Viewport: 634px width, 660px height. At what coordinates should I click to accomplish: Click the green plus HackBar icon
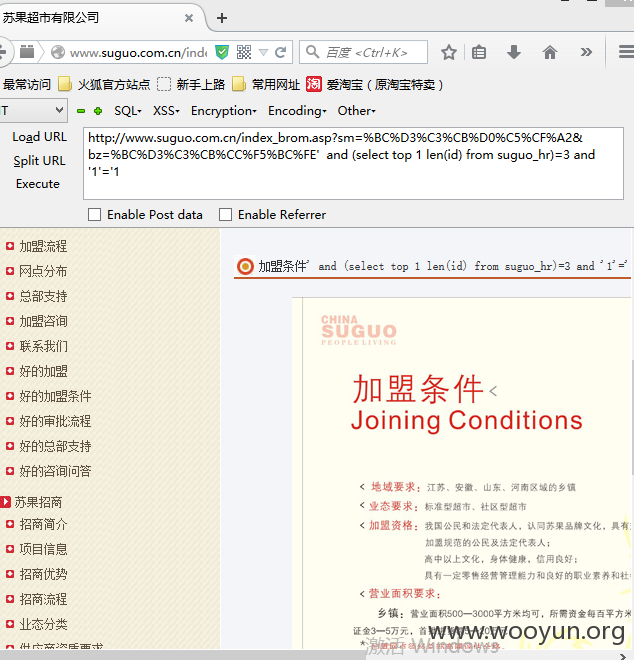coord(98,111)
